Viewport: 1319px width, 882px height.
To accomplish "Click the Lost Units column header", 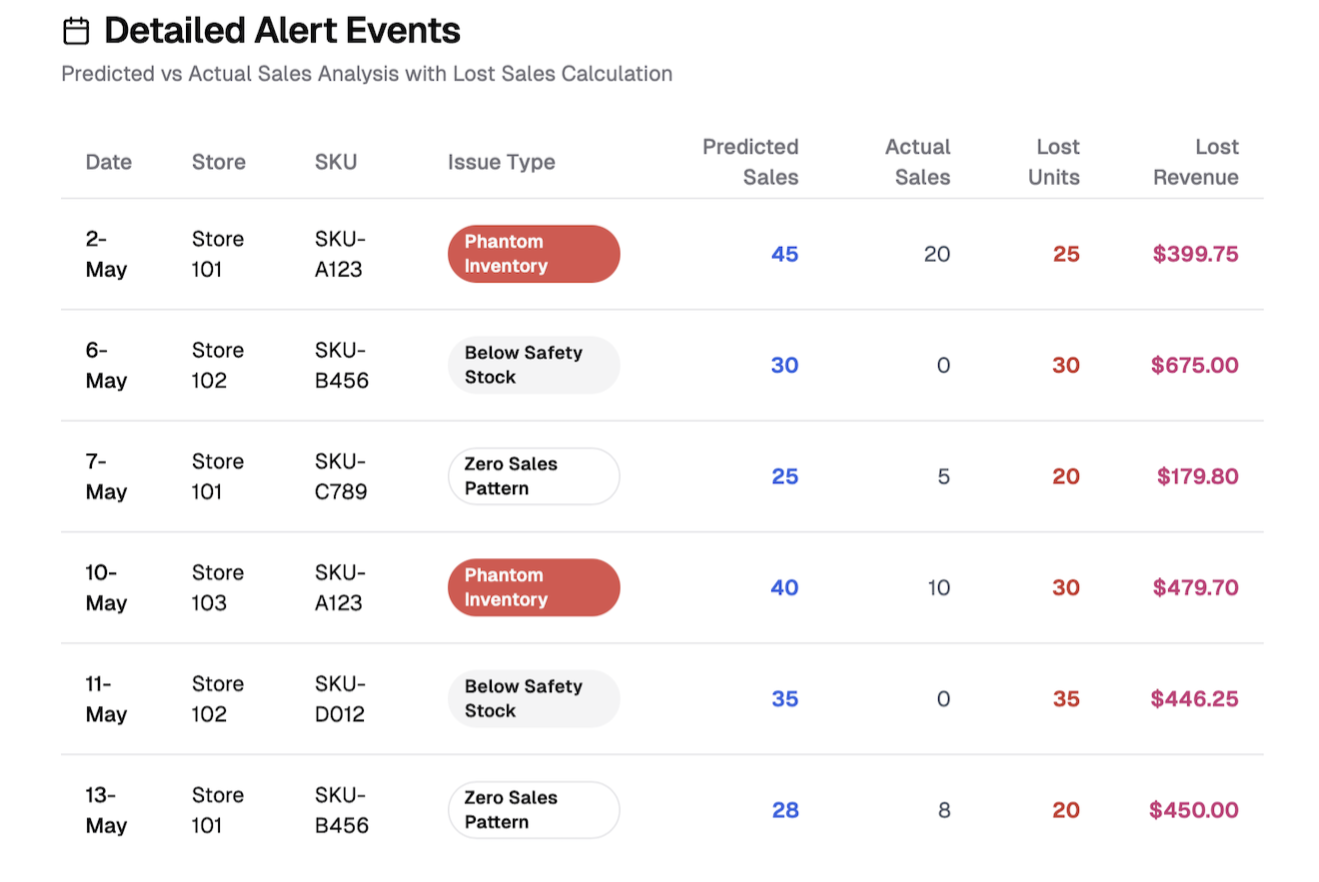I will pyautogui.click(x=1055, y=162).
